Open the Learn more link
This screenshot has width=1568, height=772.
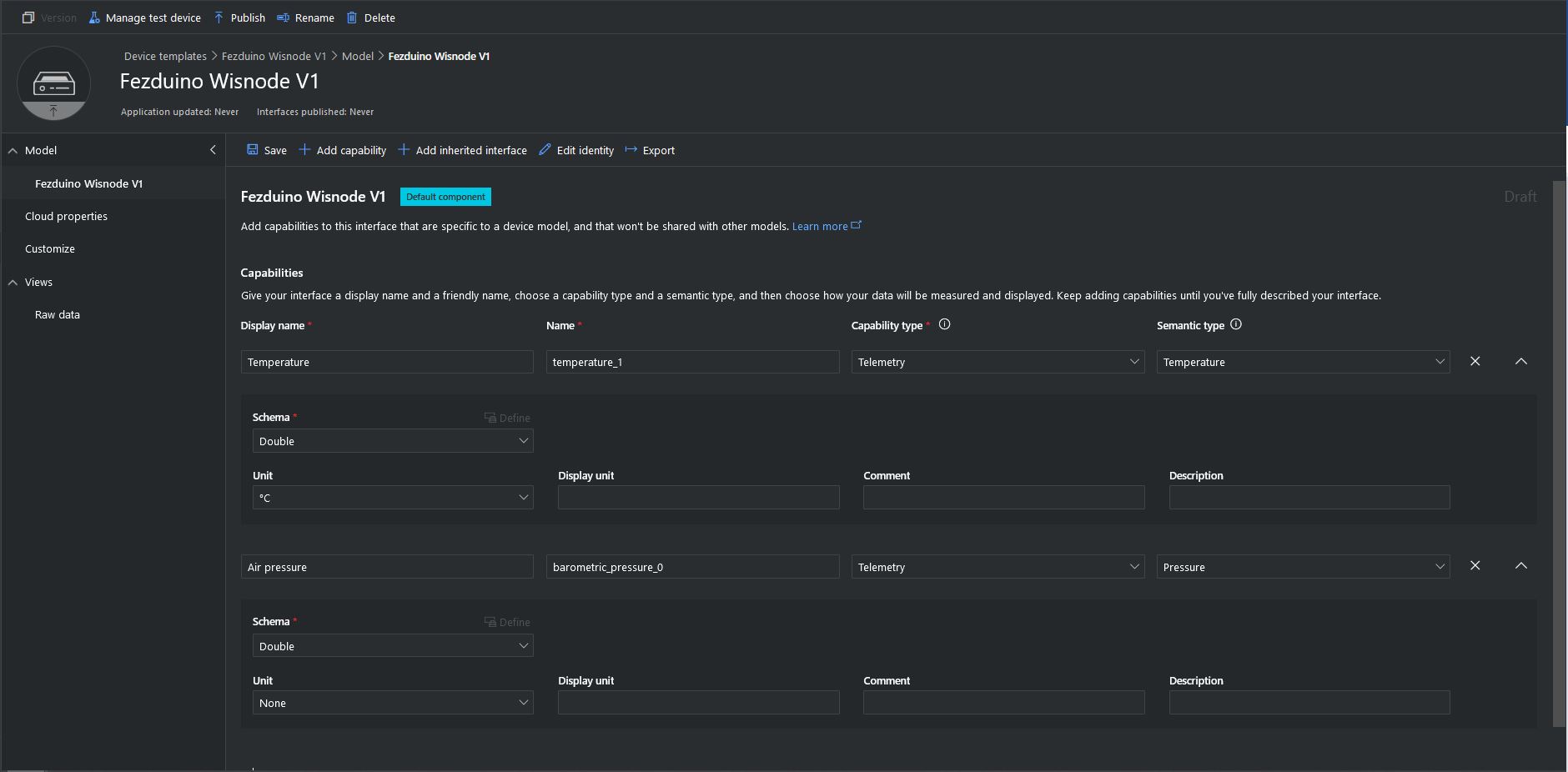click(x=820, y=226)
